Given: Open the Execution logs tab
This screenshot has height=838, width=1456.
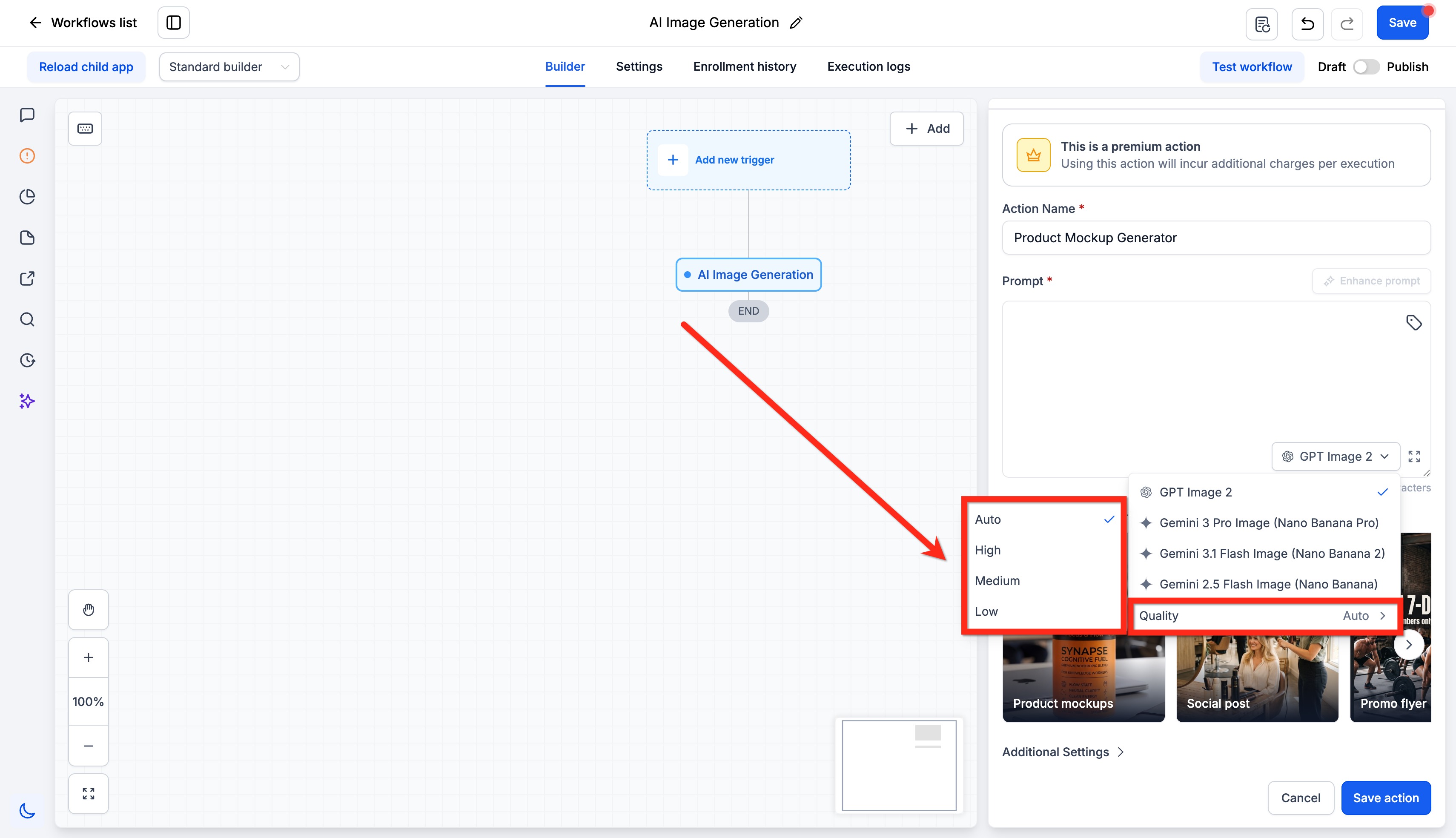Looking at the screenshot, I should pos(868,66).
